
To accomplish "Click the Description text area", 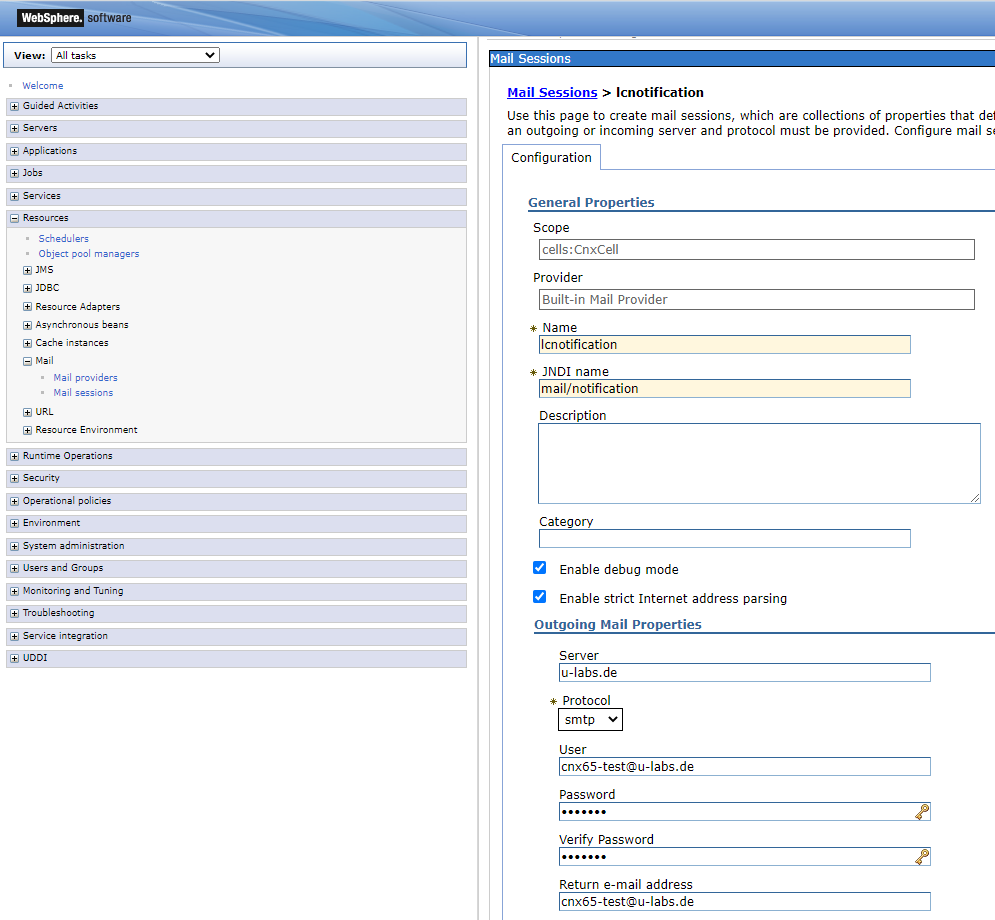I will click(759, 463).
